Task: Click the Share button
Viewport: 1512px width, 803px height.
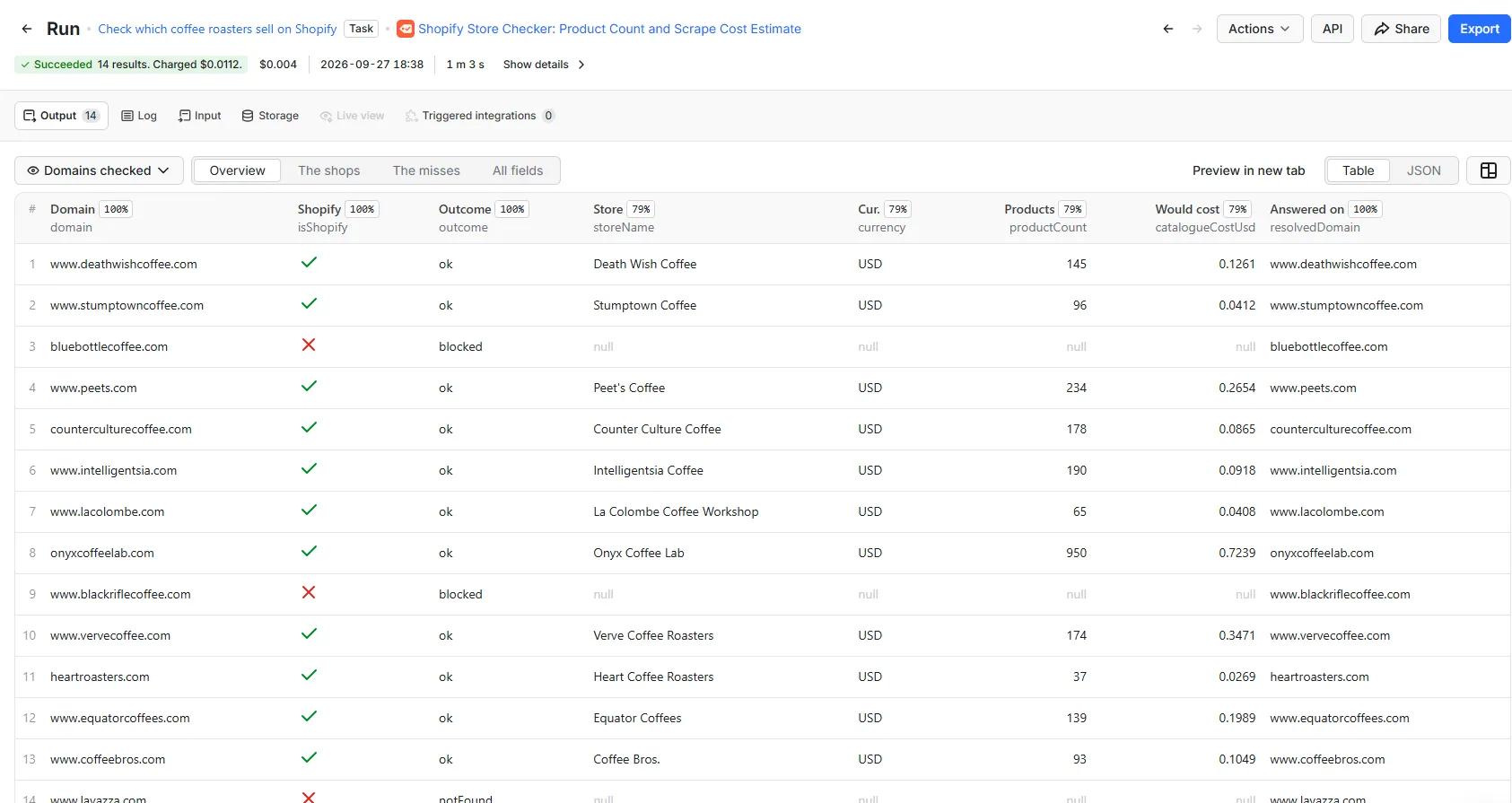Action: coord(1401,29)
